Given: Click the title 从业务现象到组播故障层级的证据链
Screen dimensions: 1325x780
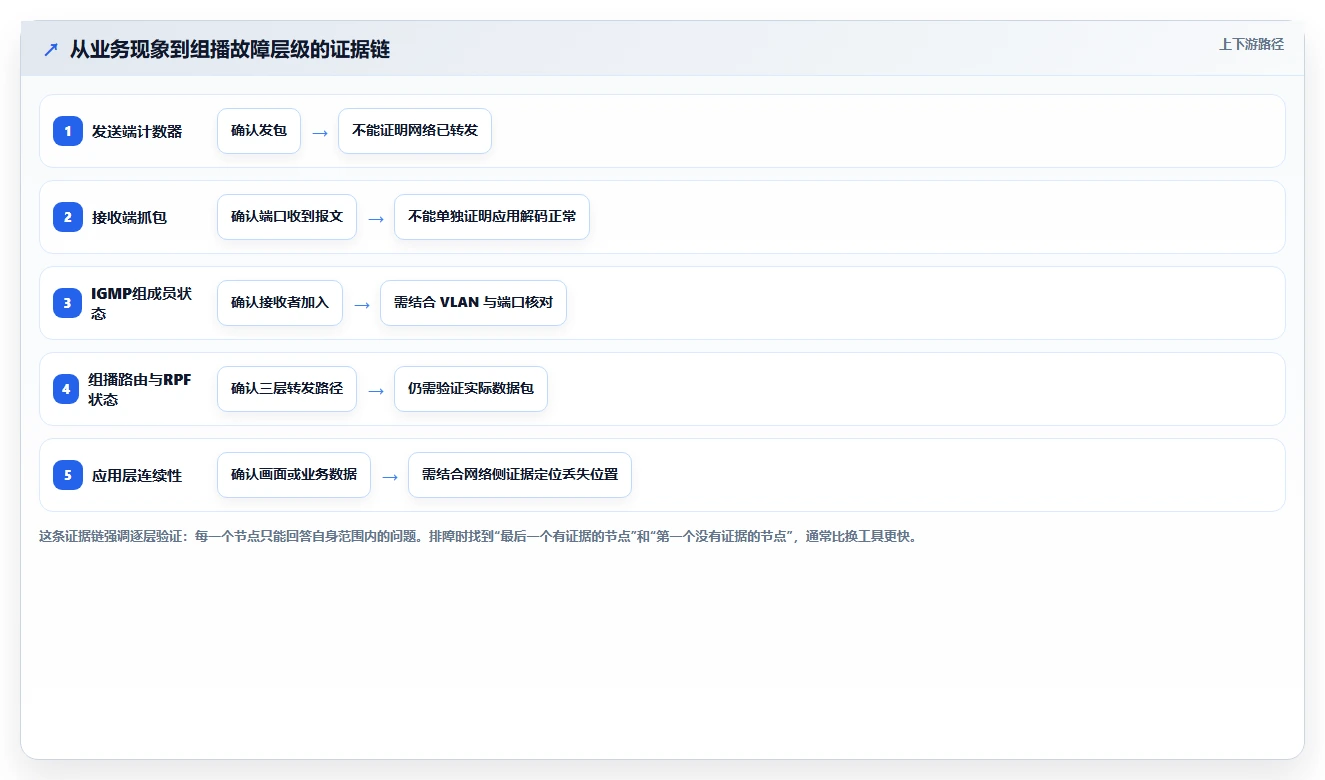Looking at the screenshot, I should click(230, 50).
